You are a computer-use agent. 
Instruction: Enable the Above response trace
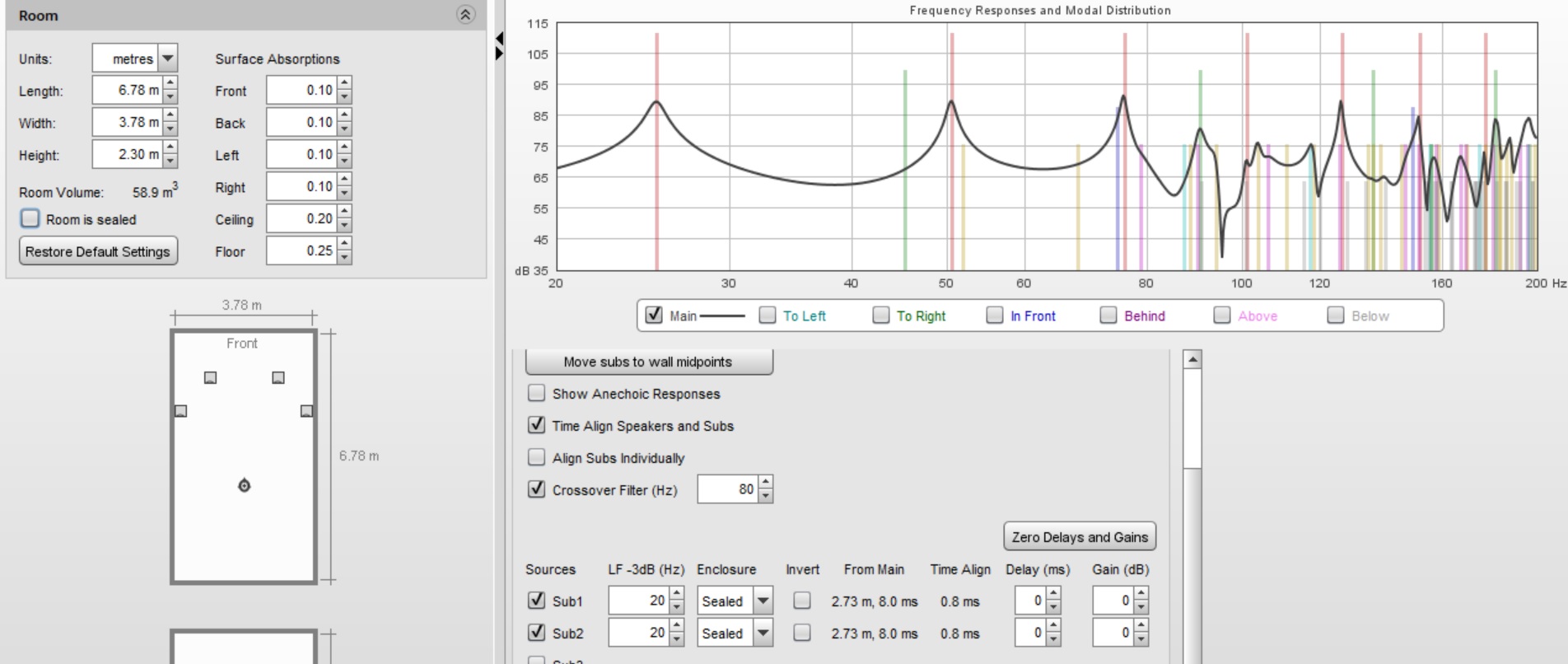(1222, 315)
